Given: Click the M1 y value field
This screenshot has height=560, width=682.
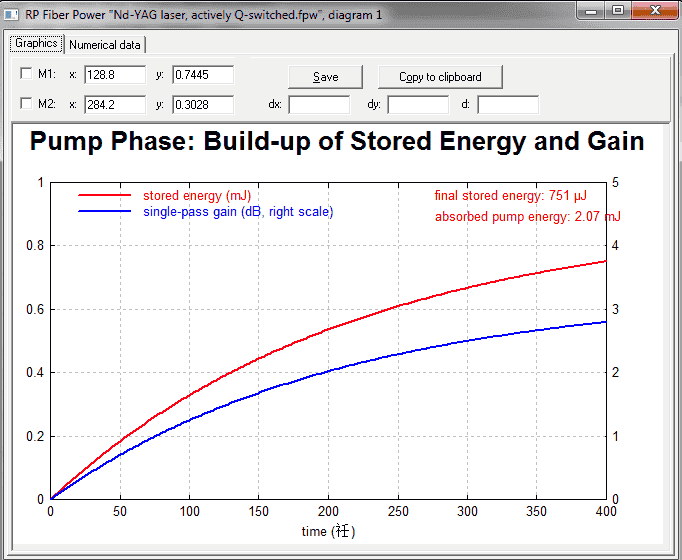Looking at the screenshot, I should pyautogui.click(x=203, y=75).
